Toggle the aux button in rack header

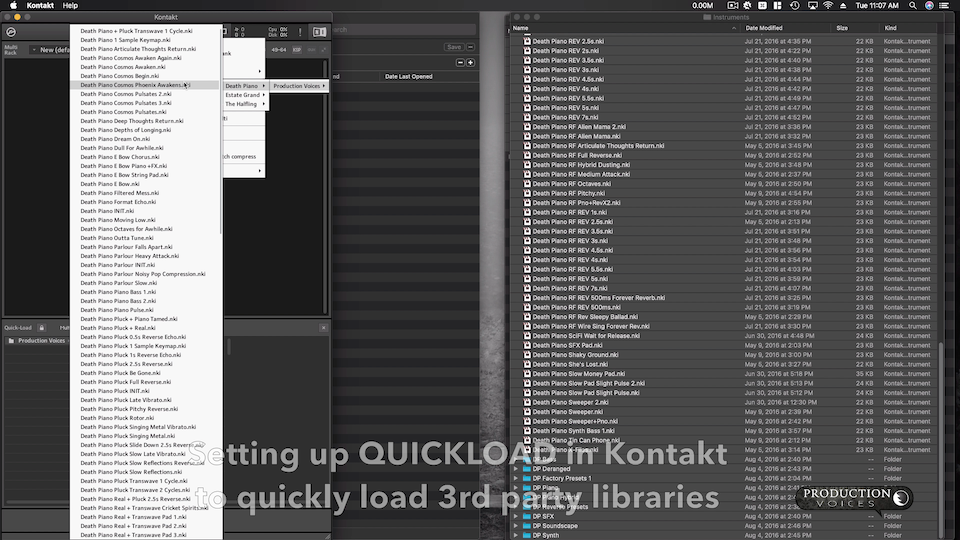pos(312,50)
